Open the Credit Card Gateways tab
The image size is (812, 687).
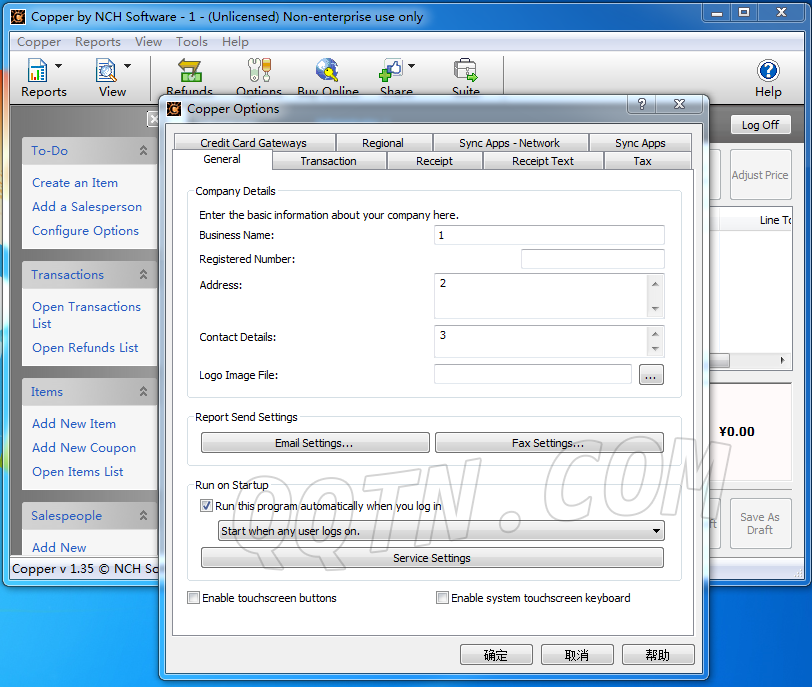253,143
